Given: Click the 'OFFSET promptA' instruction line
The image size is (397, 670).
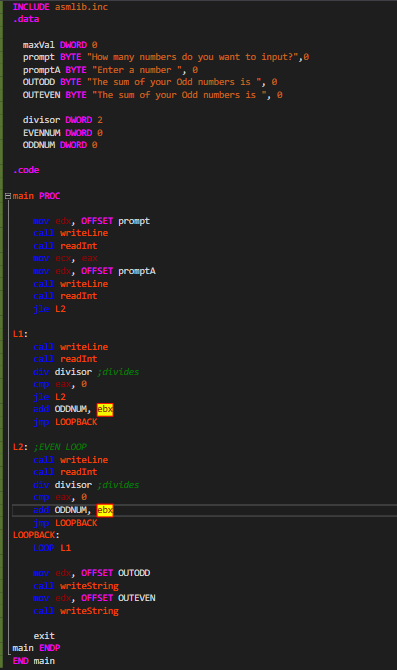Looking at the screenshot, I should 94,271.
